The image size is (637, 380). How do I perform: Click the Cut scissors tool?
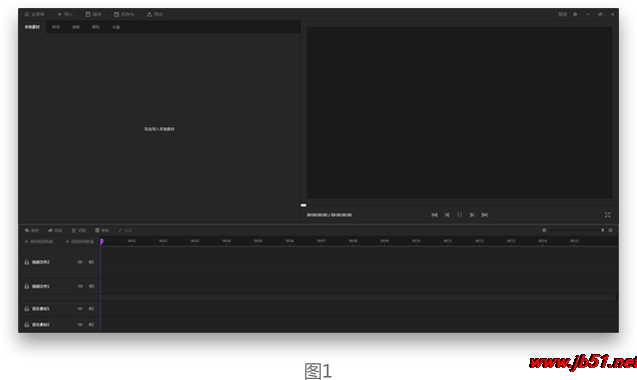(78, 230)
